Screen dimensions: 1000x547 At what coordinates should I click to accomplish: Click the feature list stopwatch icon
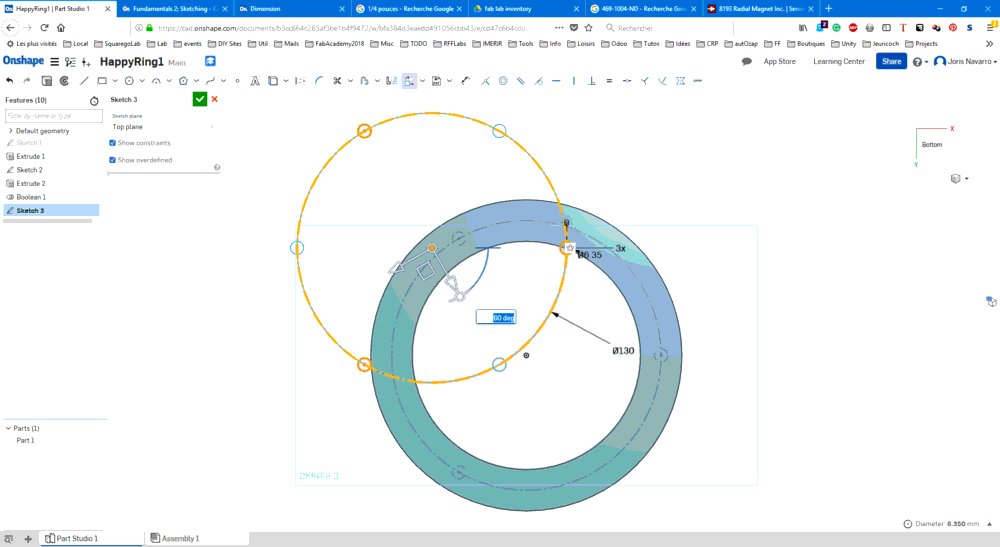94,101
